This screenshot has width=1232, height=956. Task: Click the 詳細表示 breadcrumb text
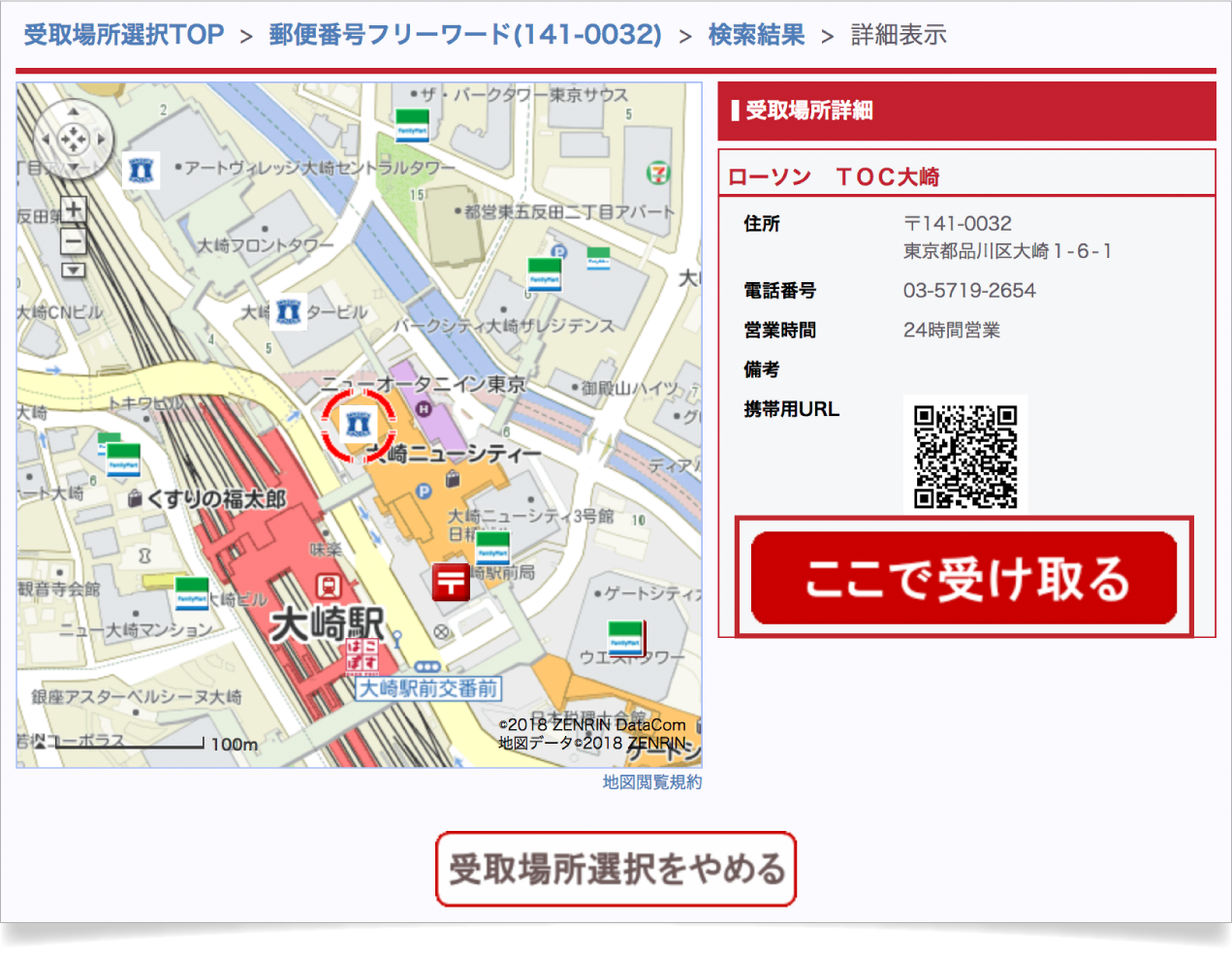point(899,35)
